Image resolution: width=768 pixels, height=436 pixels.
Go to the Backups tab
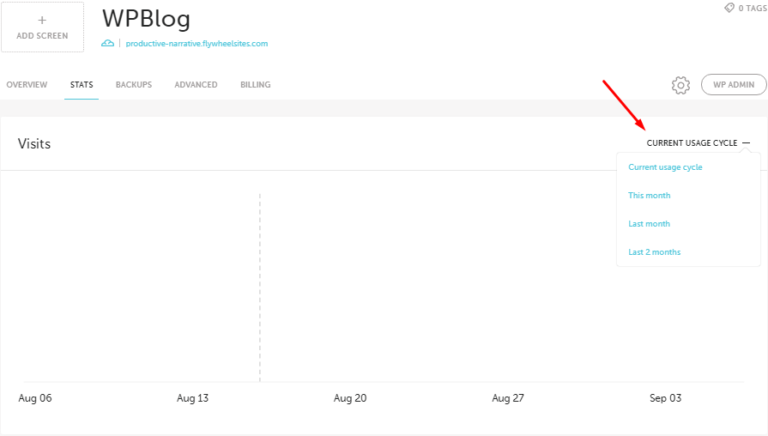pos(134,85)
